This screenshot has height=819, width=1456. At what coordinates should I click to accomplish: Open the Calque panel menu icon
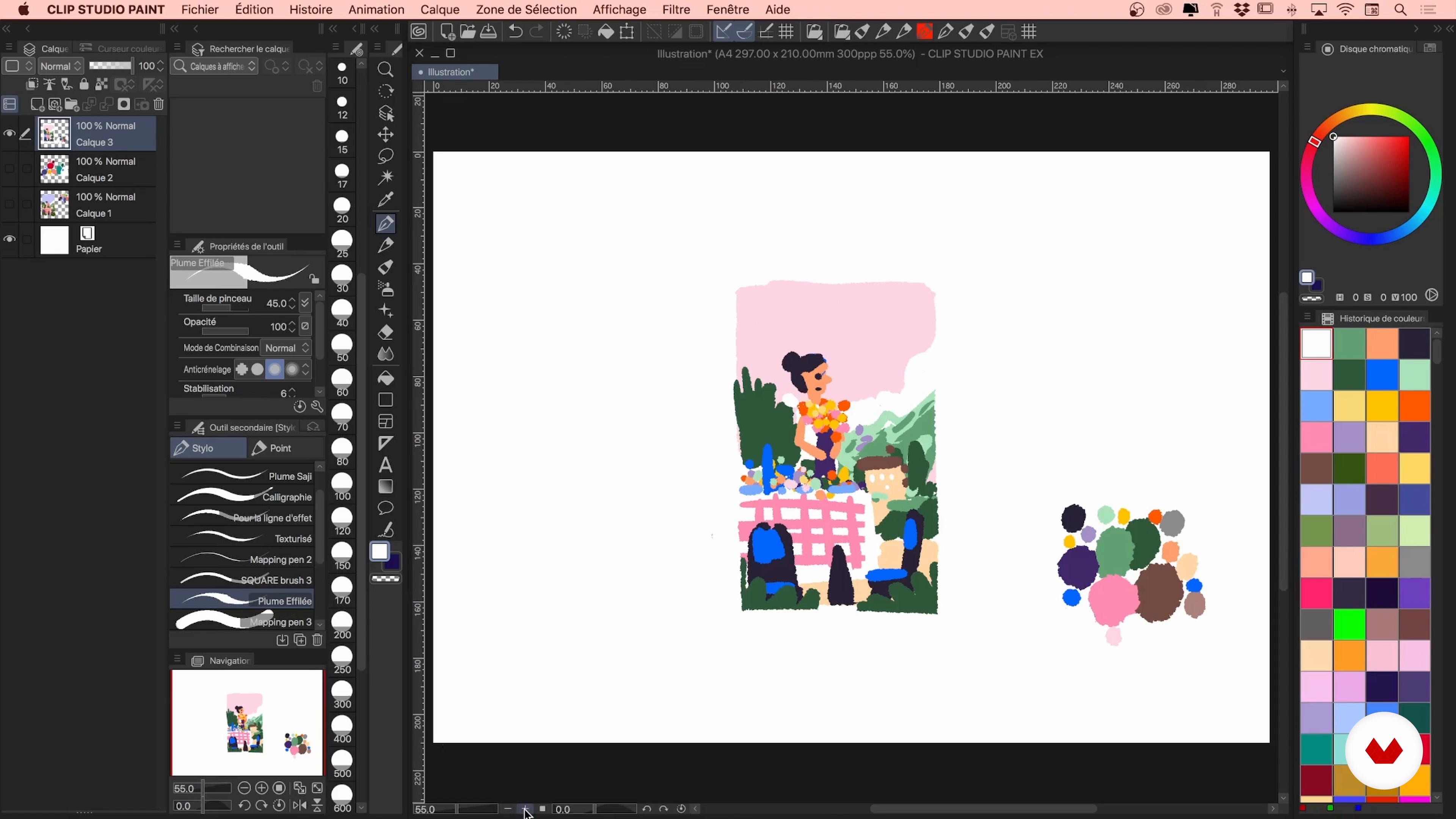[x=8, y=47]
